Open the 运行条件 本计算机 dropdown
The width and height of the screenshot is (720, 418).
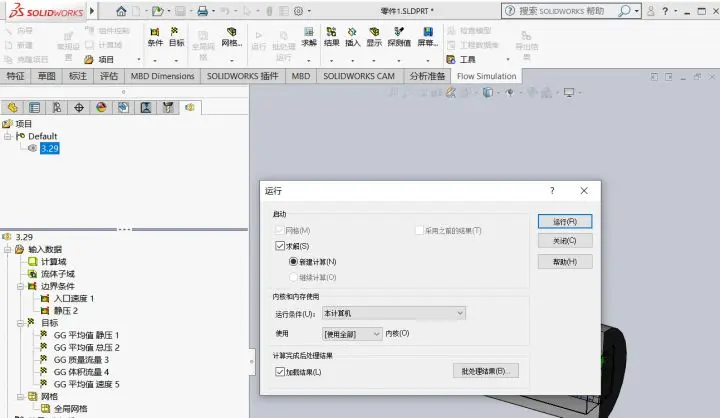click(394, 313)
